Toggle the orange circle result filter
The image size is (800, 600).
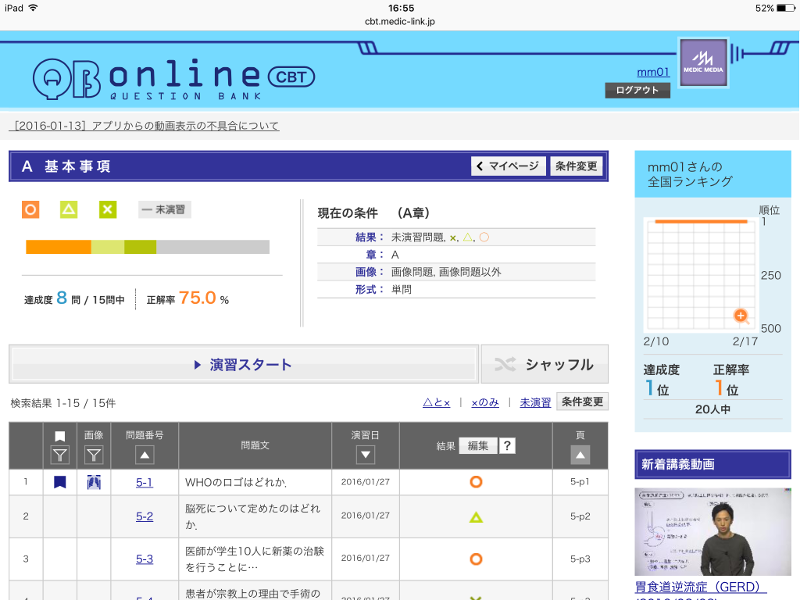point(31,209)
